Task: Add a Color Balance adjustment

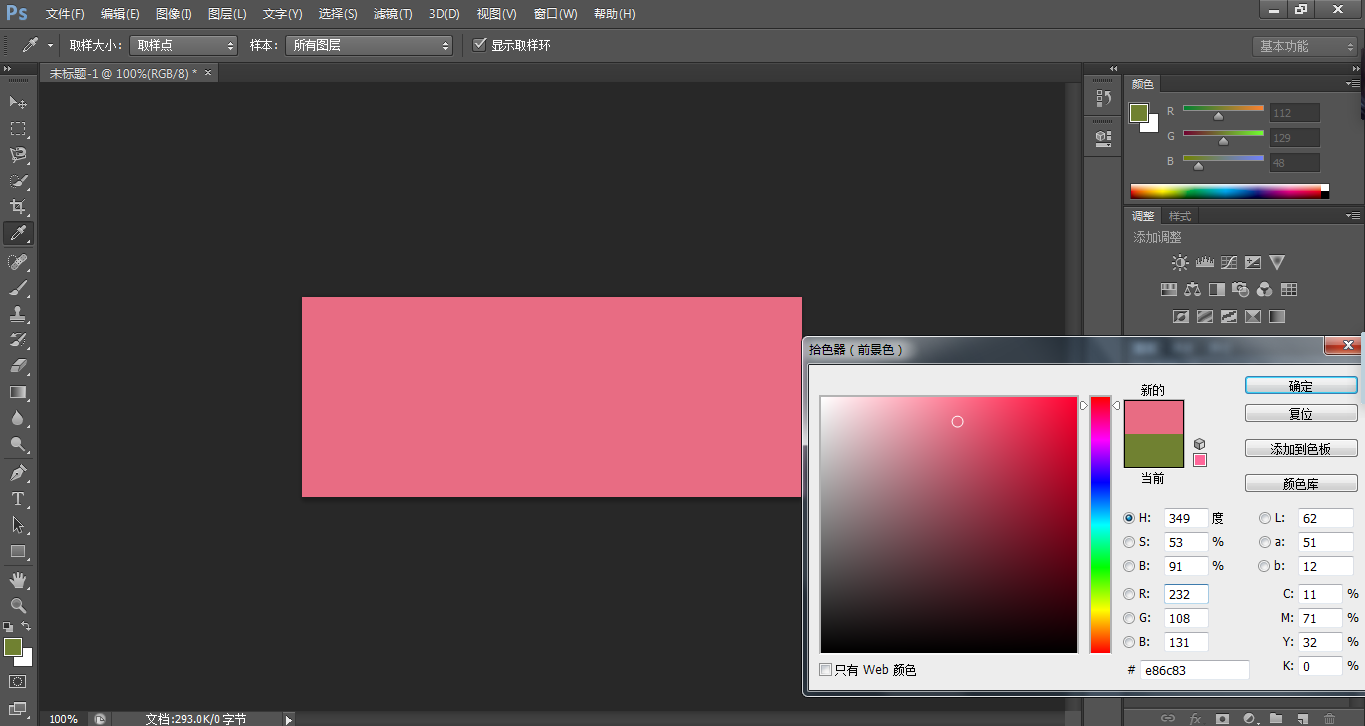Action: pos(1192,290)
